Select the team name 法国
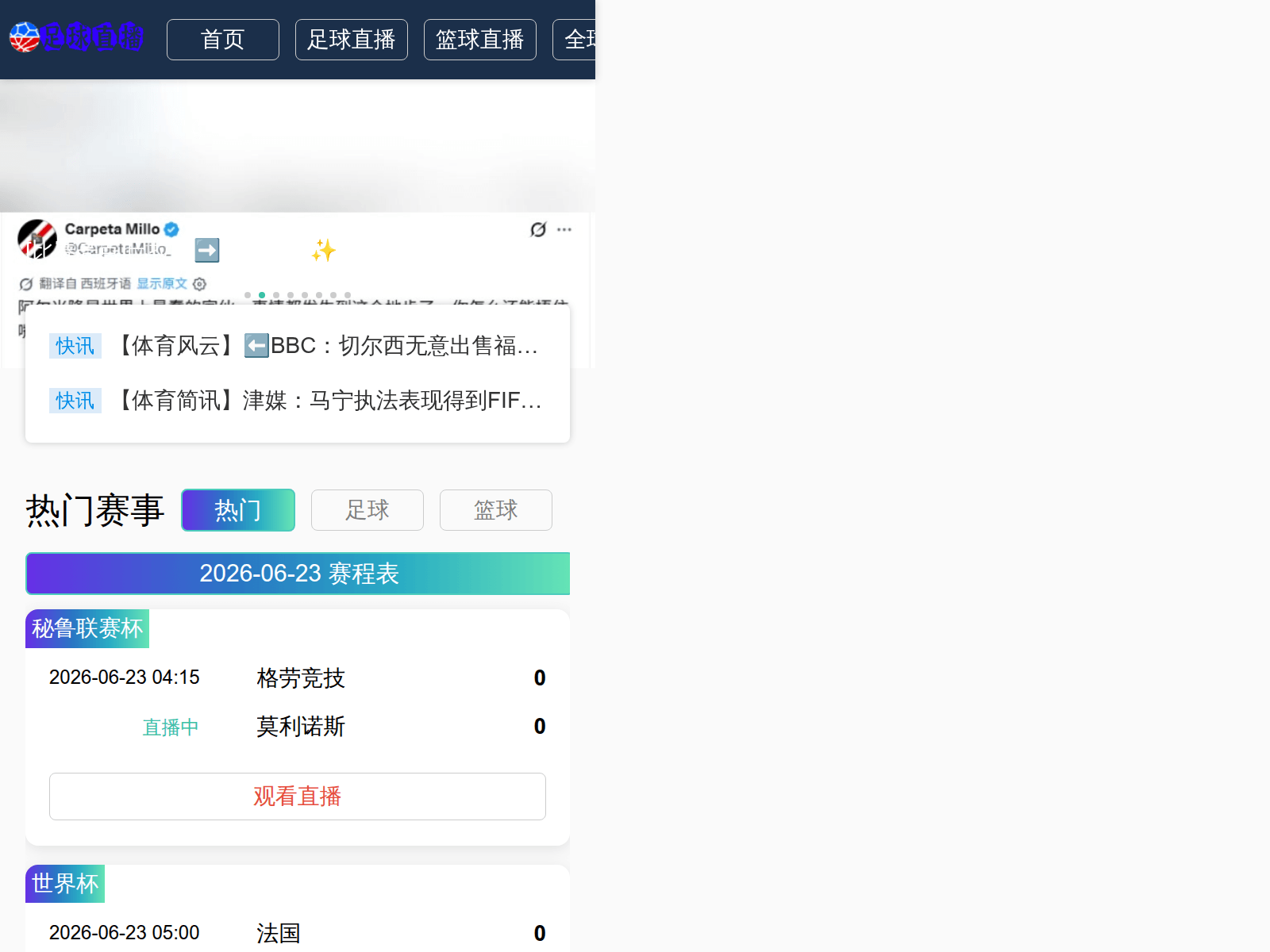Viewport: 1270px width, 952px height. [x=279, y=934]
